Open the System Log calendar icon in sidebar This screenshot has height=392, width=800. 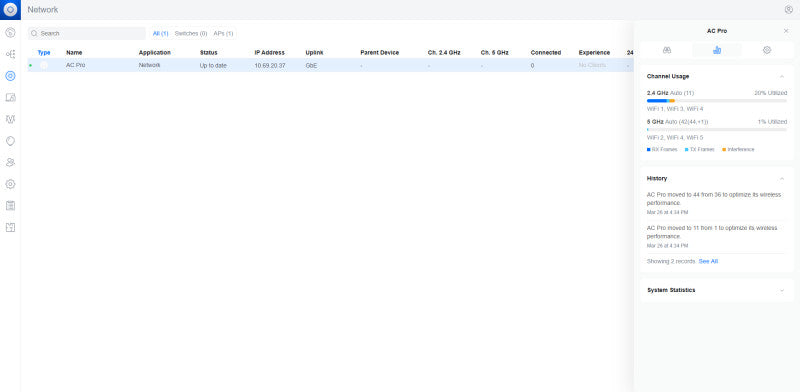pyautogui.click(x=10, y=206)
